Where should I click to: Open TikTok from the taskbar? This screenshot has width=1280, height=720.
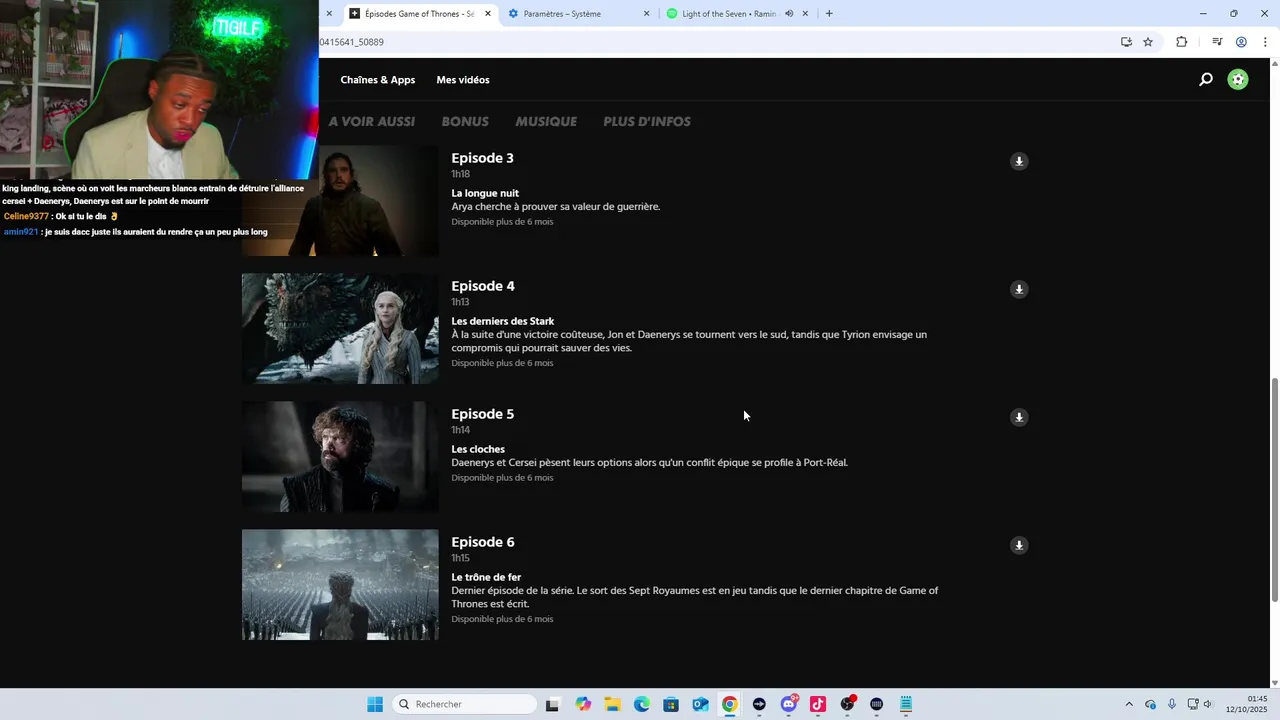818,704
